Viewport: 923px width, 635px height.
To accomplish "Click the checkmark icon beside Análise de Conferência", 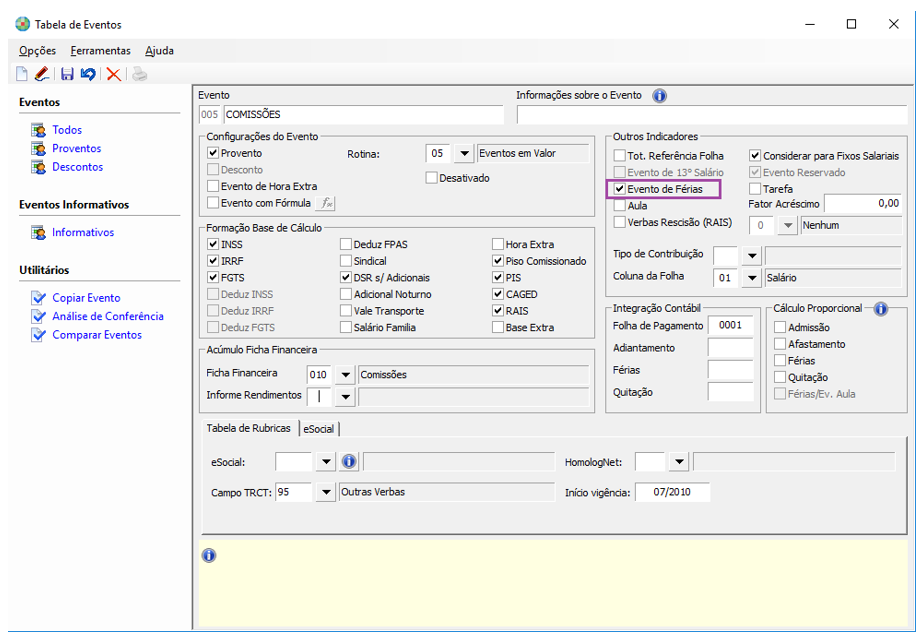I will [x=39, y=316].
